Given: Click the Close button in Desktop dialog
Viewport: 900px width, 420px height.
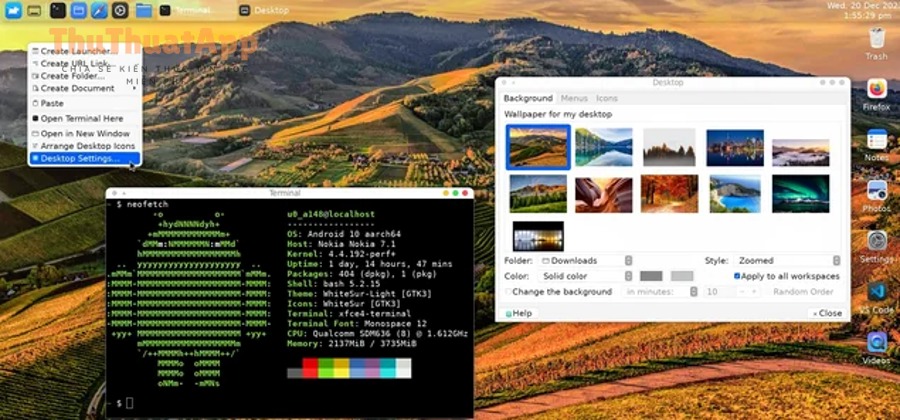Looking at the screenshot, I should click(x=827, y=313).
